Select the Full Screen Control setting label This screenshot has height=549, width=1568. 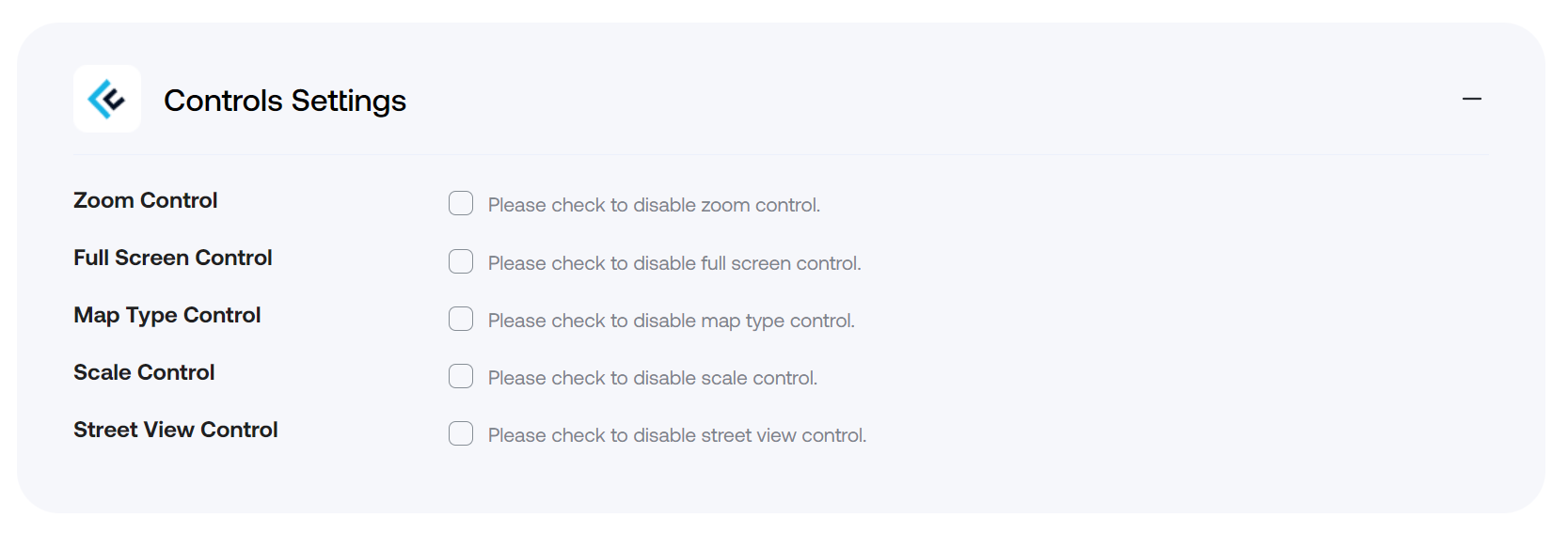[x=173, y=258]
